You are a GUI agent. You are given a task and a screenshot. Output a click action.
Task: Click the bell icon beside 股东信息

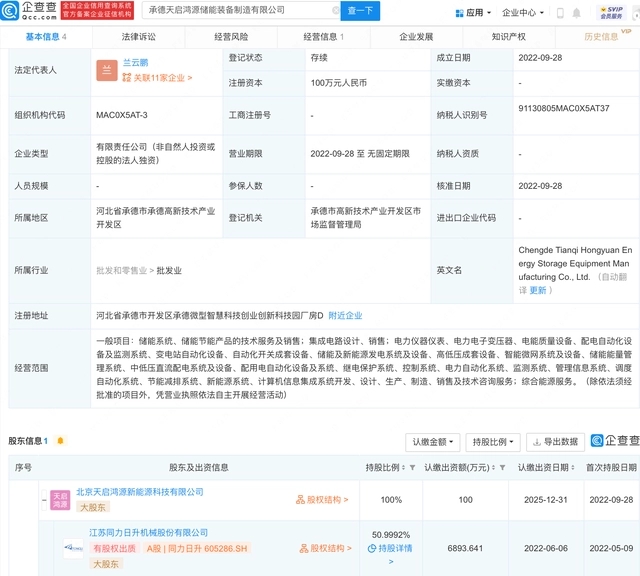click(60, 441)
